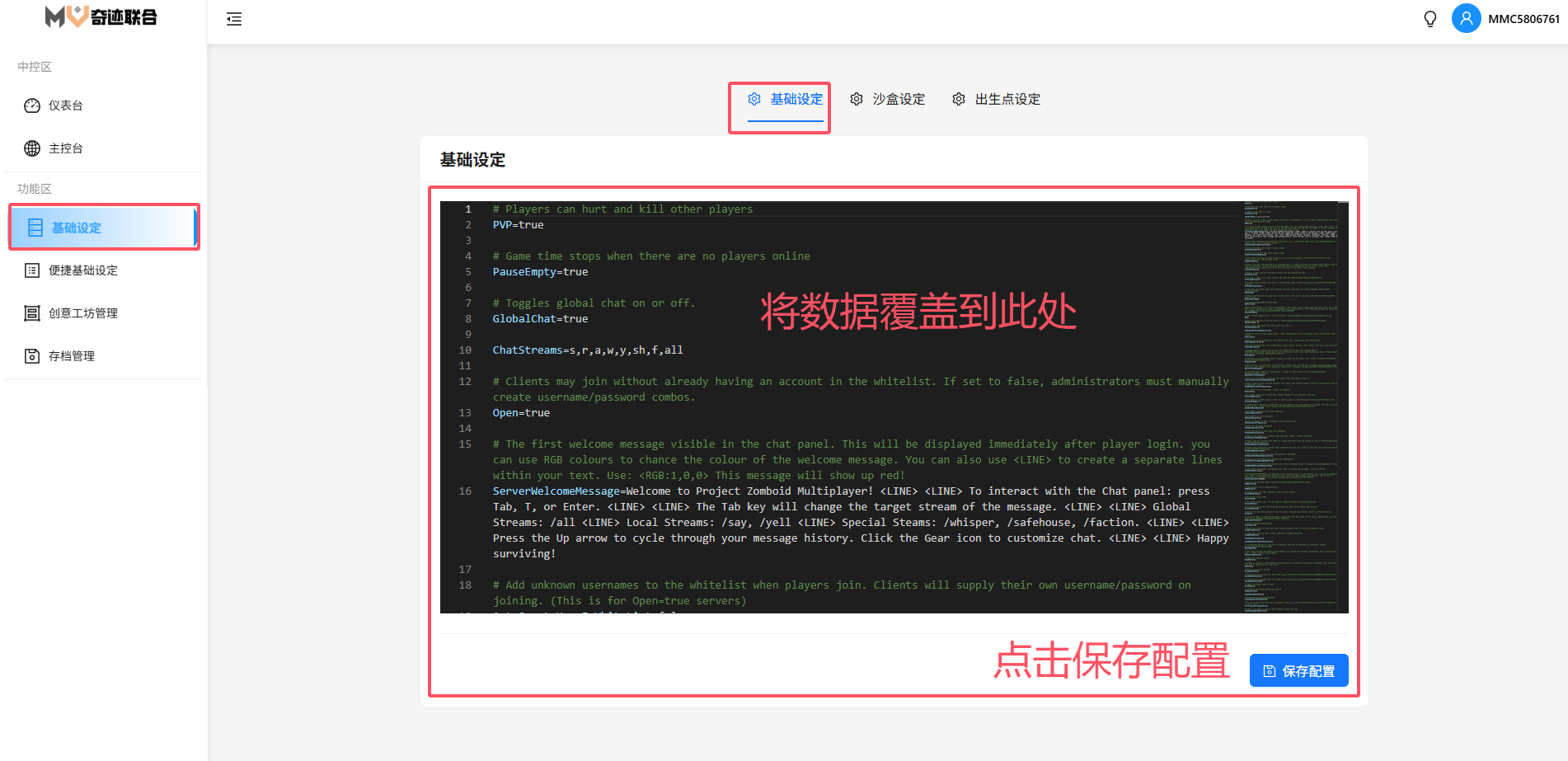
Task: Select the 出生点设定 tab
Action: click(1007, 99)
